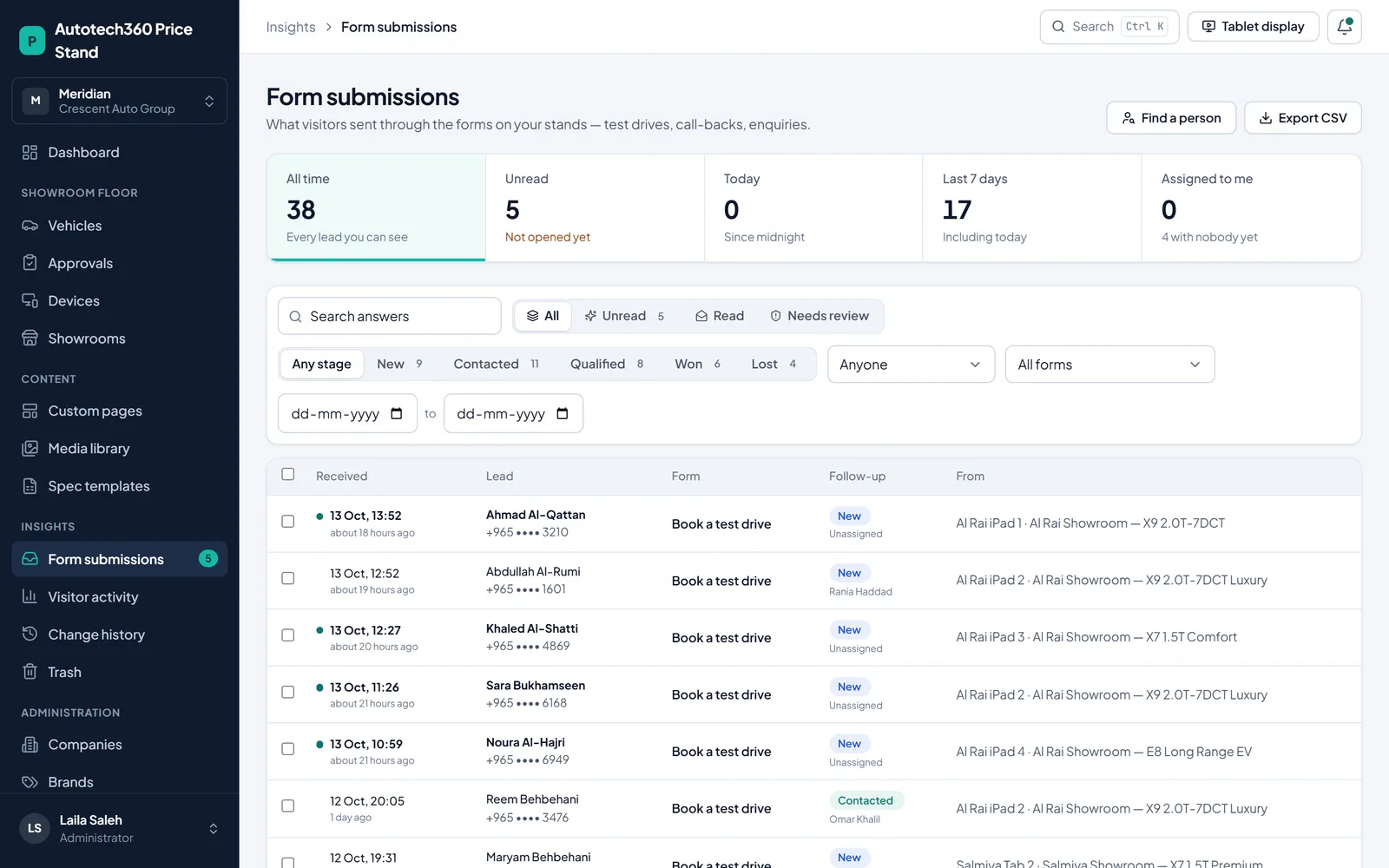Open Custom pages
This screenshot has height=868, width=1389.
[x=119, y=411]
